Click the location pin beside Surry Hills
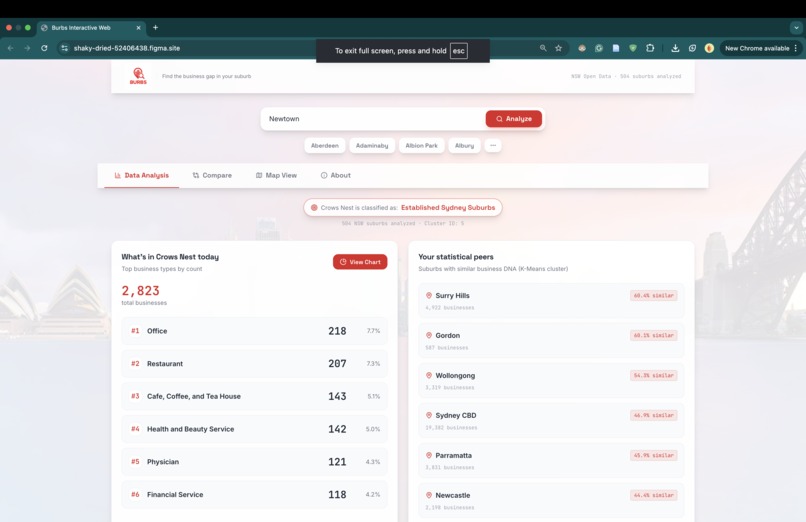The height and width of the screenshot is (522, 806). 429,295
